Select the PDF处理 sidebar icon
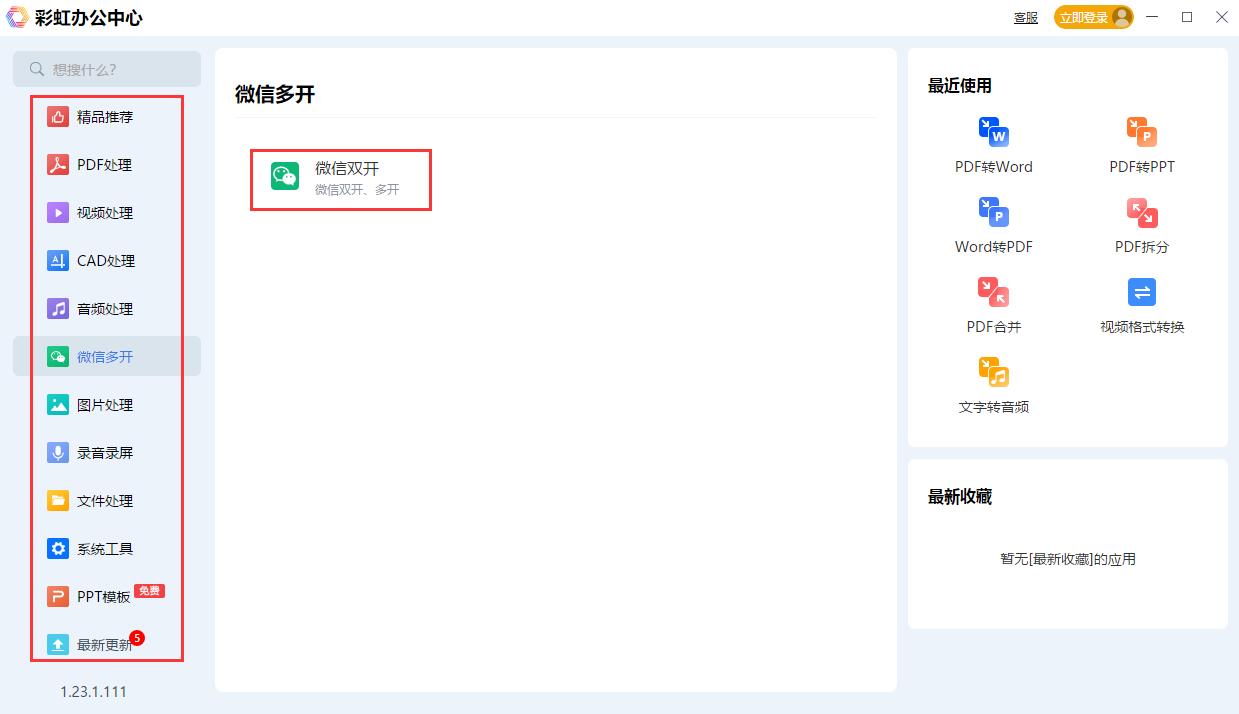The image size is (1239, 714). (58, 164)
